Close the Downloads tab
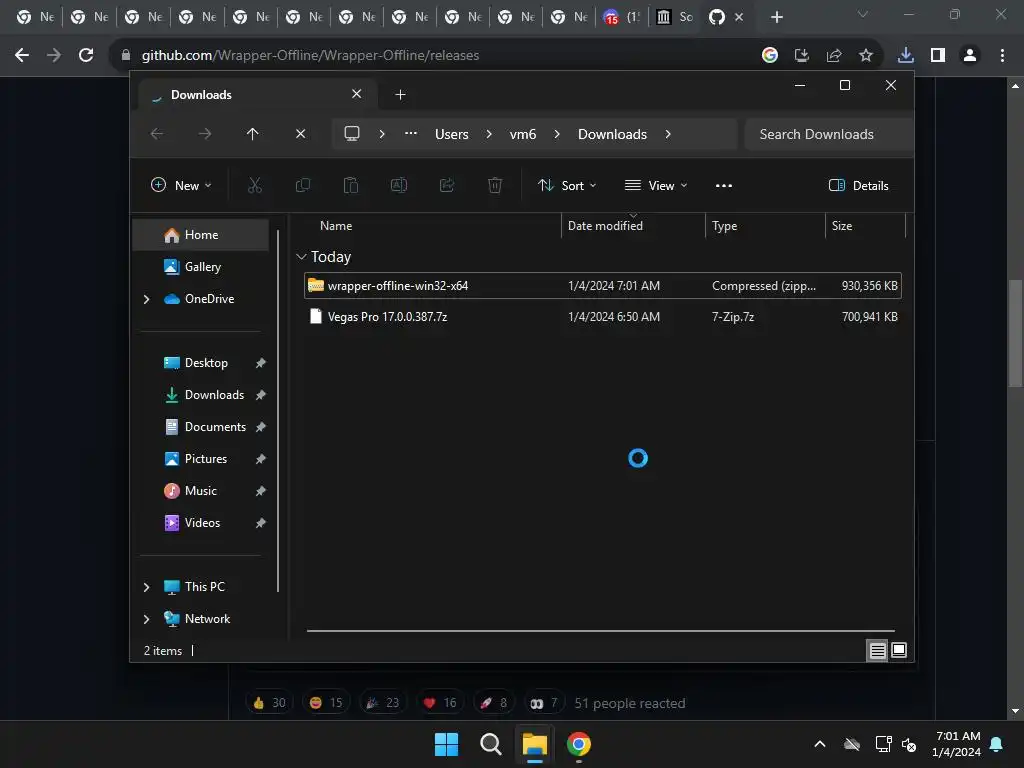This screenshot has width=1024, height=768. tap(357, 94)
